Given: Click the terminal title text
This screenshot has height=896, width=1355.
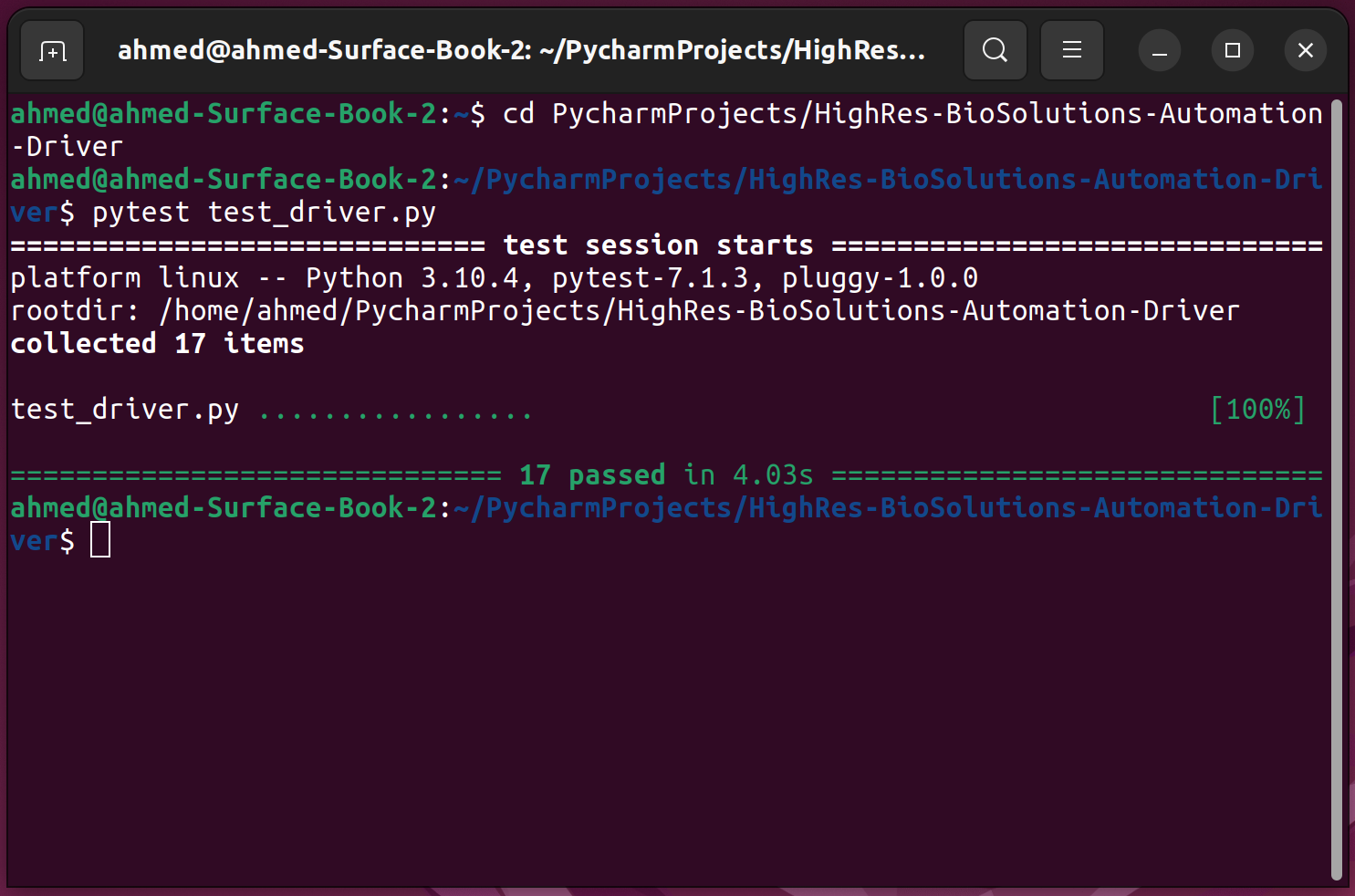Looking at the screenshot, I should 522,50.
